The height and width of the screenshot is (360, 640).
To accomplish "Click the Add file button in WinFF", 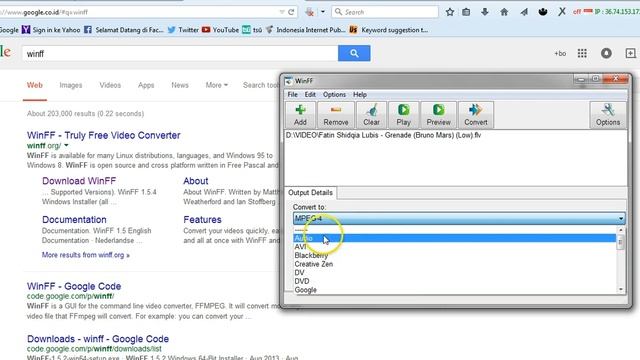I will pos(300,115).
